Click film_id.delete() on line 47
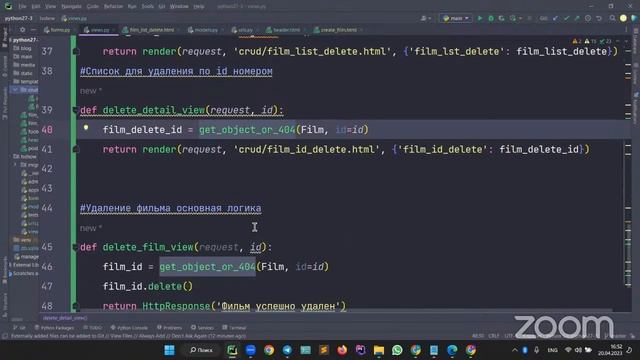Image resolution: width=640 pixels, height=360 pixels. 148,286
